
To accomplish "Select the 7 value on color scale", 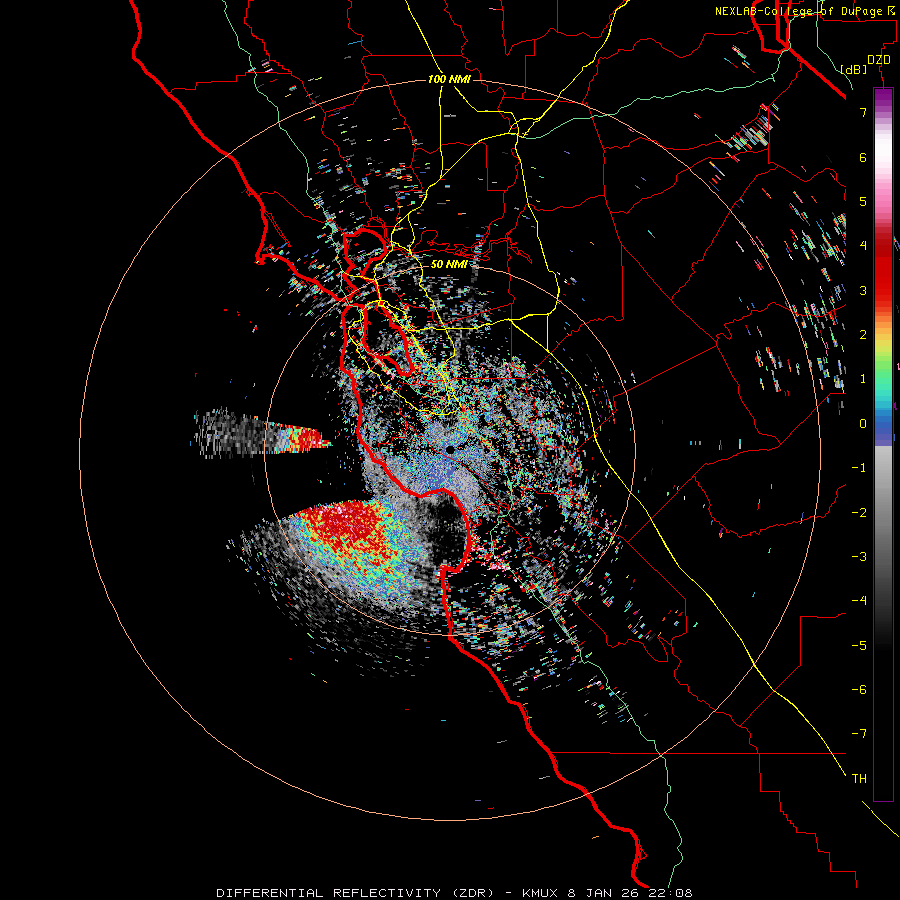I will (863, 112).
